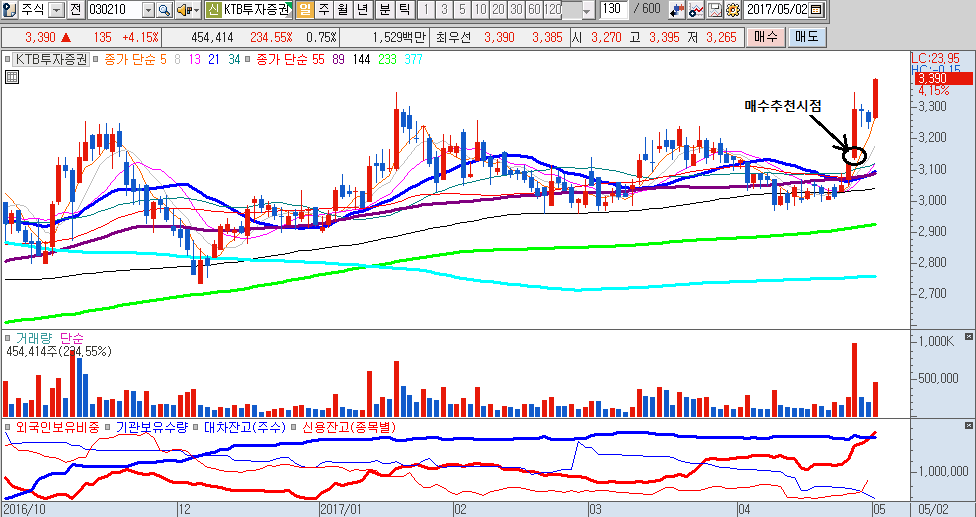Select the magenta 13 moving average legend
This screenshot has width=976, height=517.
[x=195, y=60]
